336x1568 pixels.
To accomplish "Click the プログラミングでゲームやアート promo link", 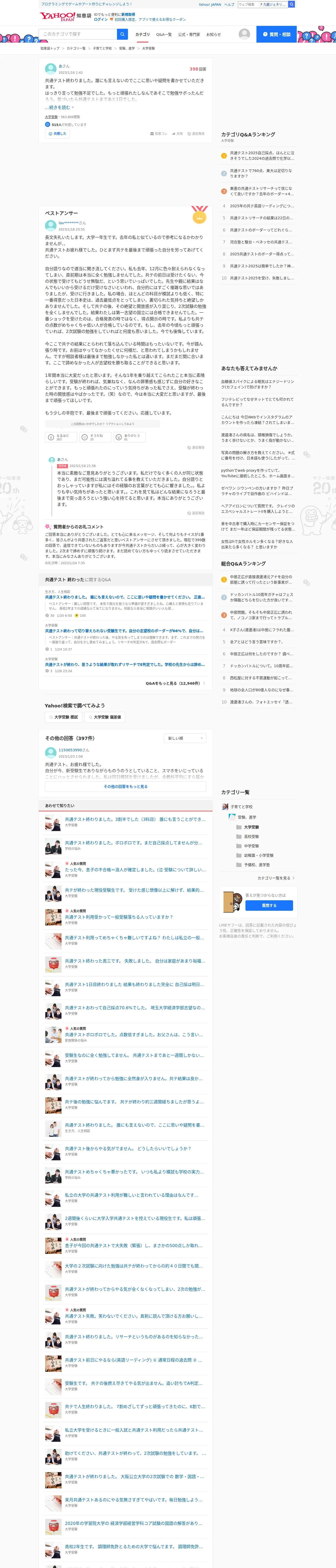I will (x=86, y=4).
